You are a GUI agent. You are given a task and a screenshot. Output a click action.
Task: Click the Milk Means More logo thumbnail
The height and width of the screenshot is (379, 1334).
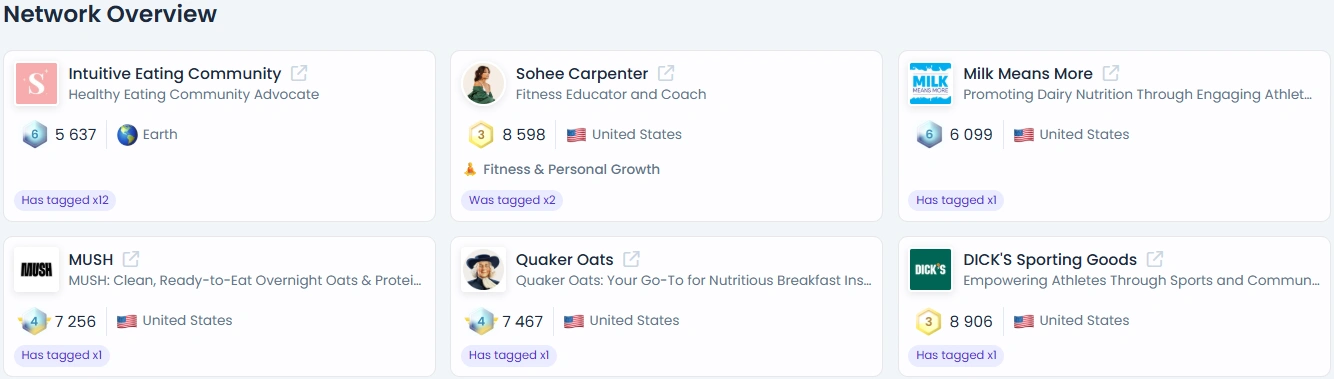pos(930,84)
